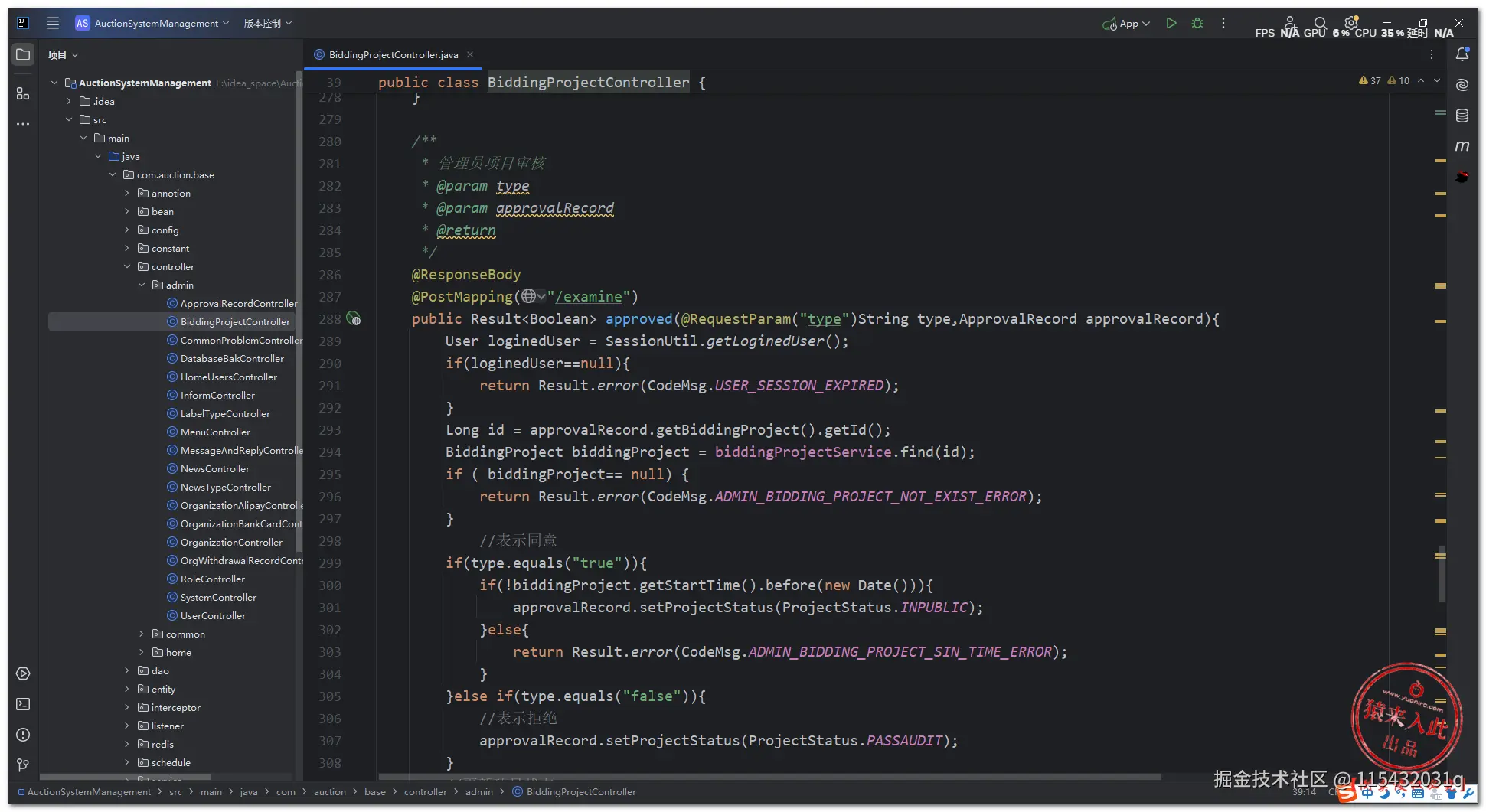1486x812 pixels.
Task: Collapse the src folder chevron
Action: (69, 119)
